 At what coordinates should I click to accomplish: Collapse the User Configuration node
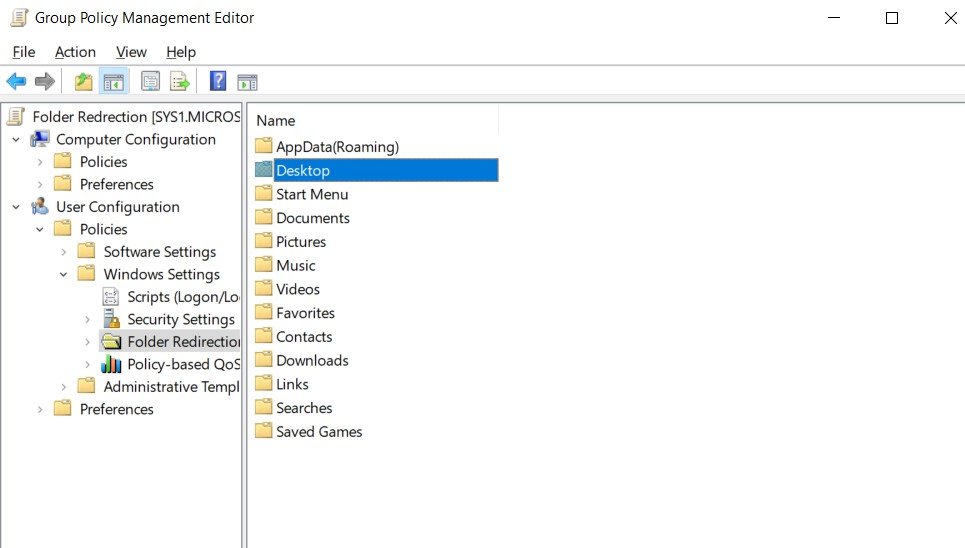point(16,207)
